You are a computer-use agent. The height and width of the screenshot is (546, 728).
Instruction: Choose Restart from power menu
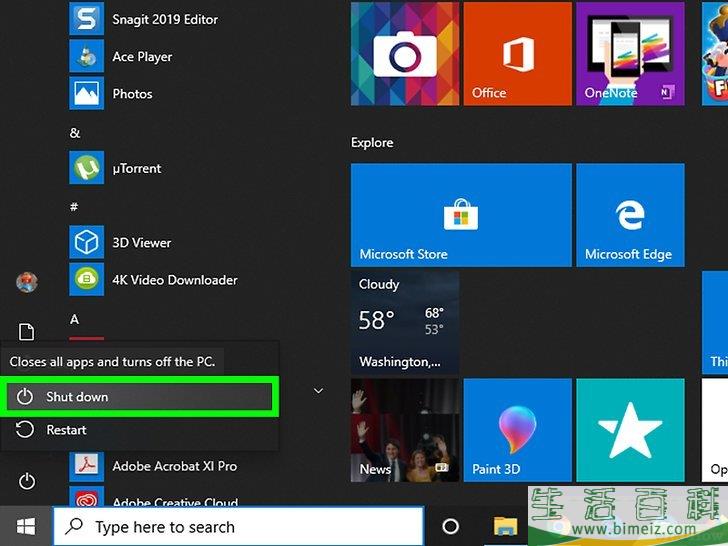66,430
